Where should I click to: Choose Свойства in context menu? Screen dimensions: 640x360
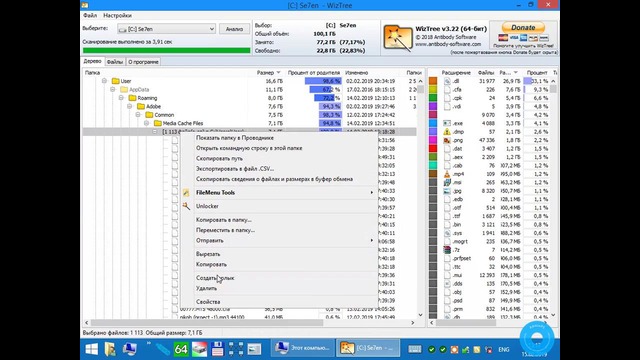coord(208,302)
